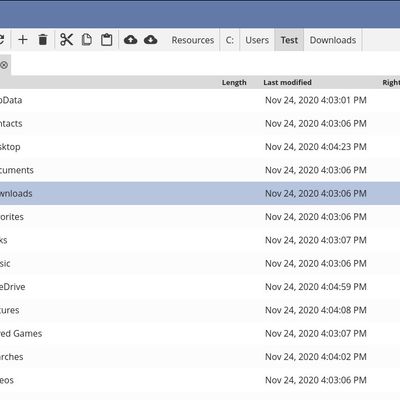Close the tab with the circled x icon
The image size is (400, 400).
click(x=4, y=65)
